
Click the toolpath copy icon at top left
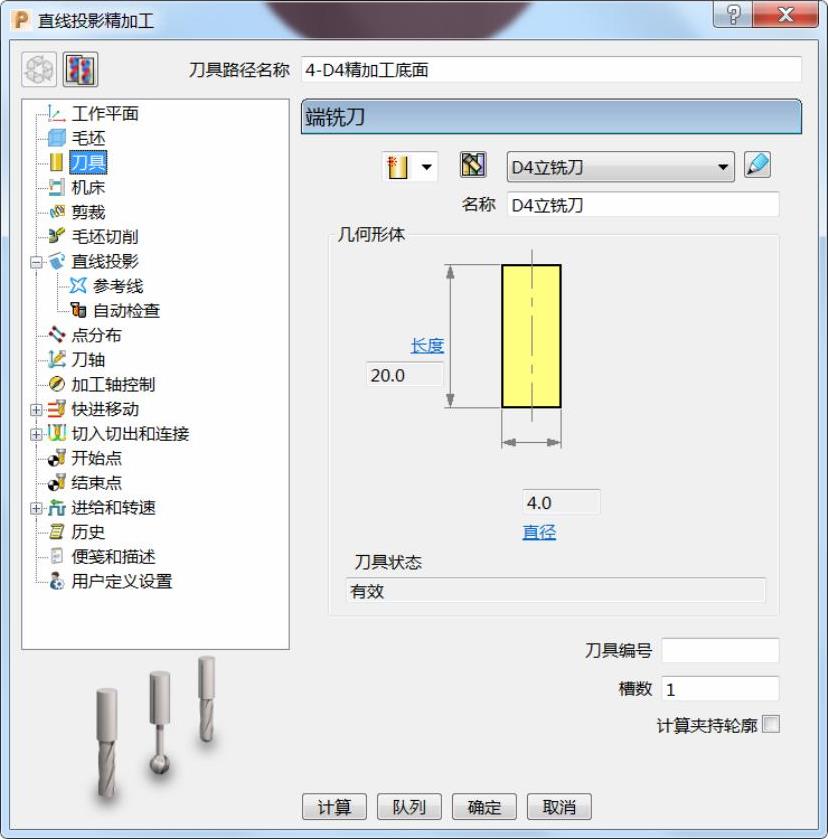80,70
